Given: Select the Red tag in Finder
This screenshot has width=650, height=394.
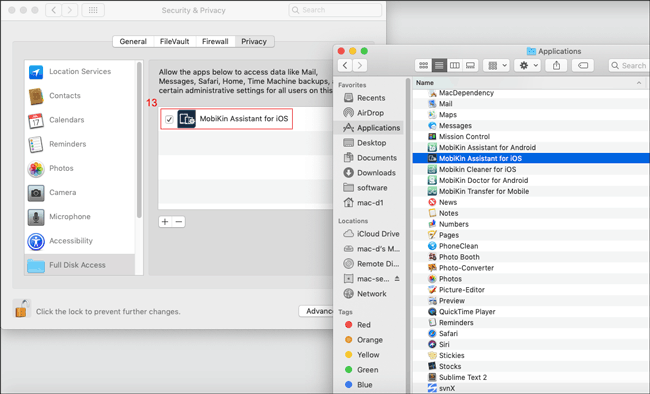Looking at the screenshot, I should 359,325.
